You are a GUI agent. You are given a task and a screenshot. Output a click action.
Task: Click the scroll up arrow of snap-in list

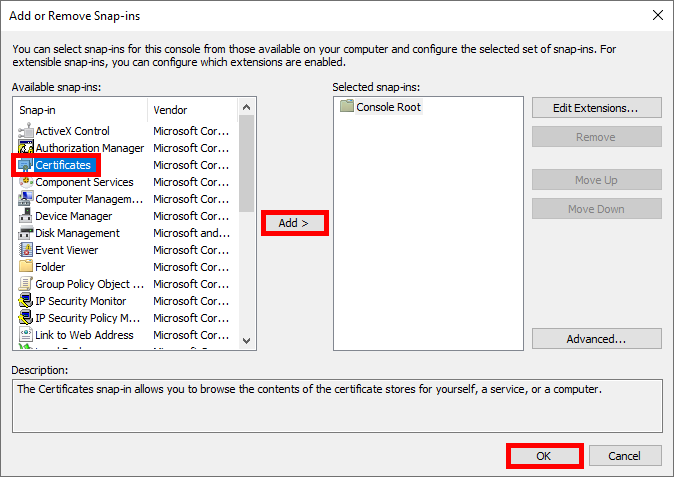(x=246, y=107)
